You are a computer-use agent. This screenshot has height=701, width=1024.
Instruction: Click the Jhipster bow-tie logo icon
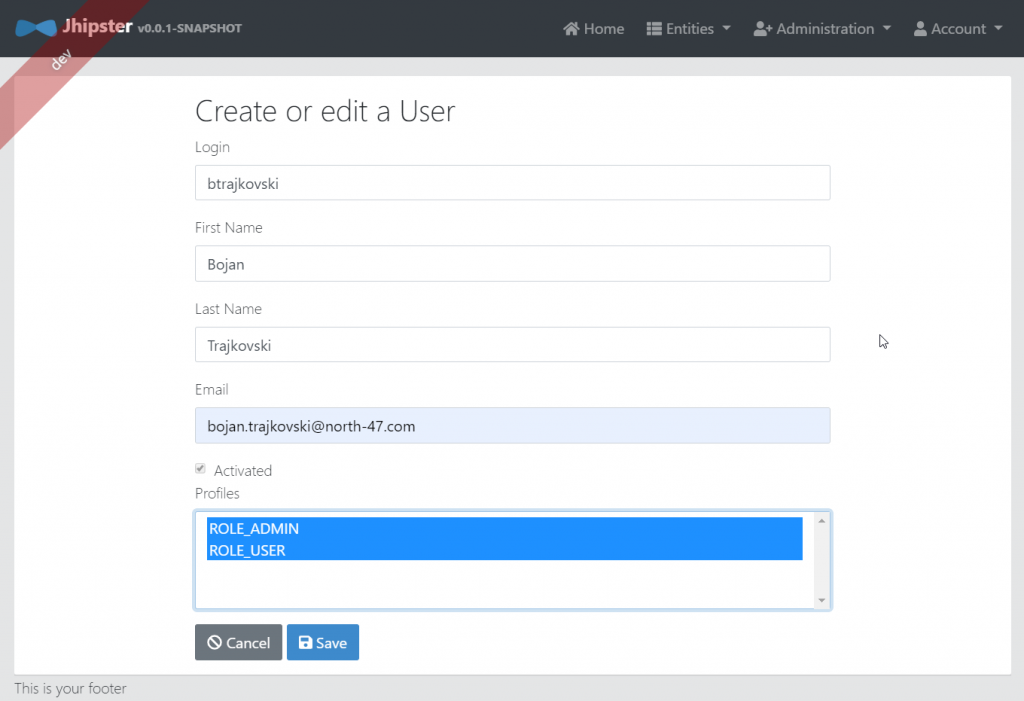[x=35, y=28]
